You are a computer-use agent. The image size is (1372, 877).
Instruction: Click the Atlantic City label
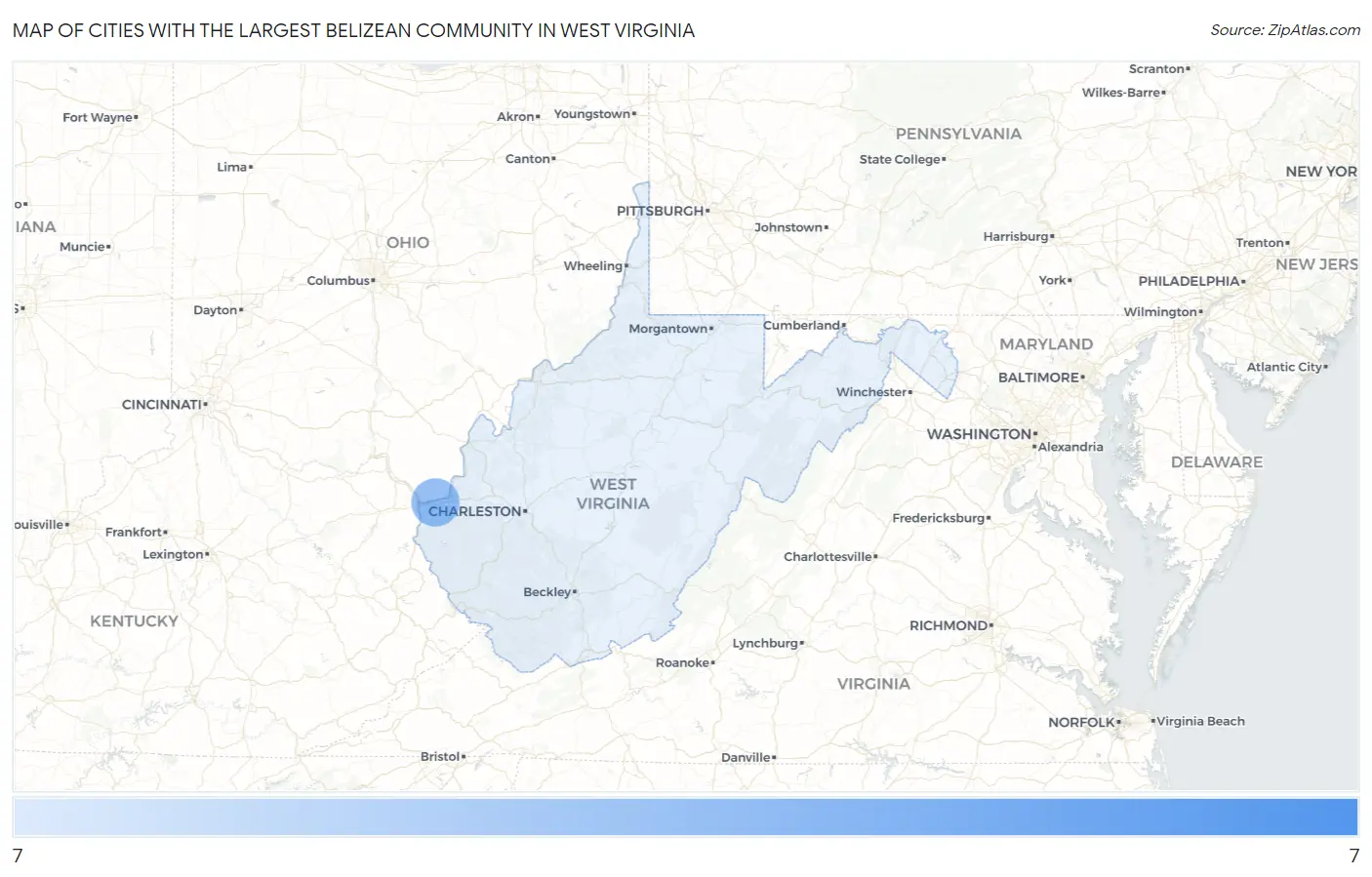point(1284,367)
